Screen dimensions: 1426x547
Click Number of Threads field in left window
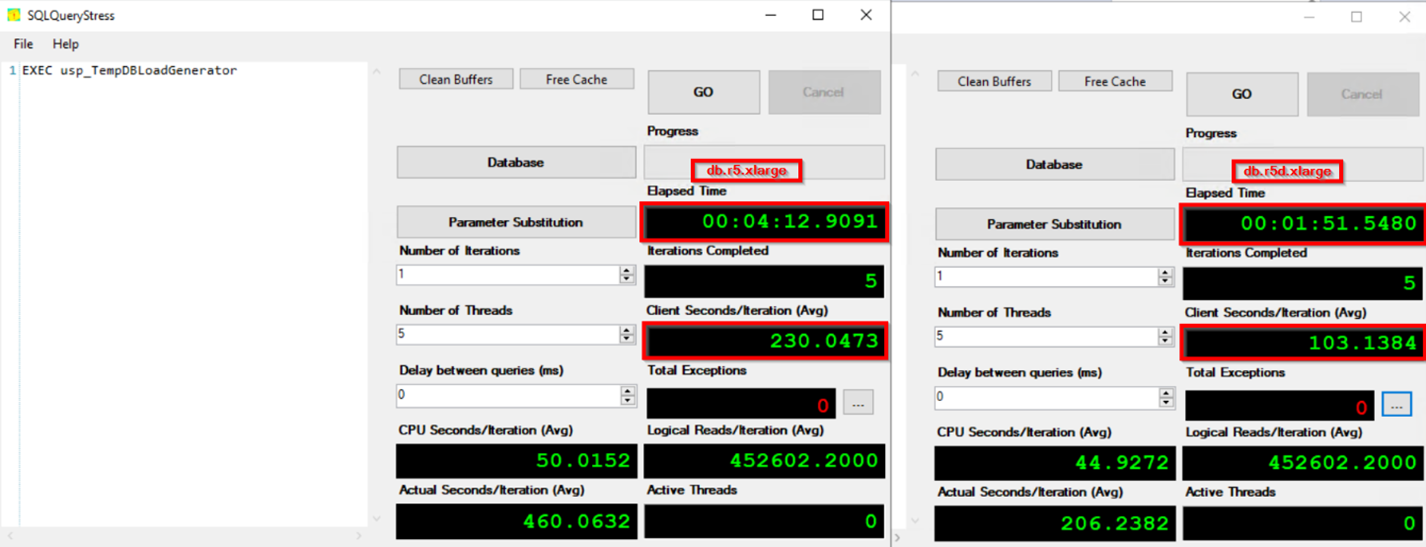click(508, 335)
